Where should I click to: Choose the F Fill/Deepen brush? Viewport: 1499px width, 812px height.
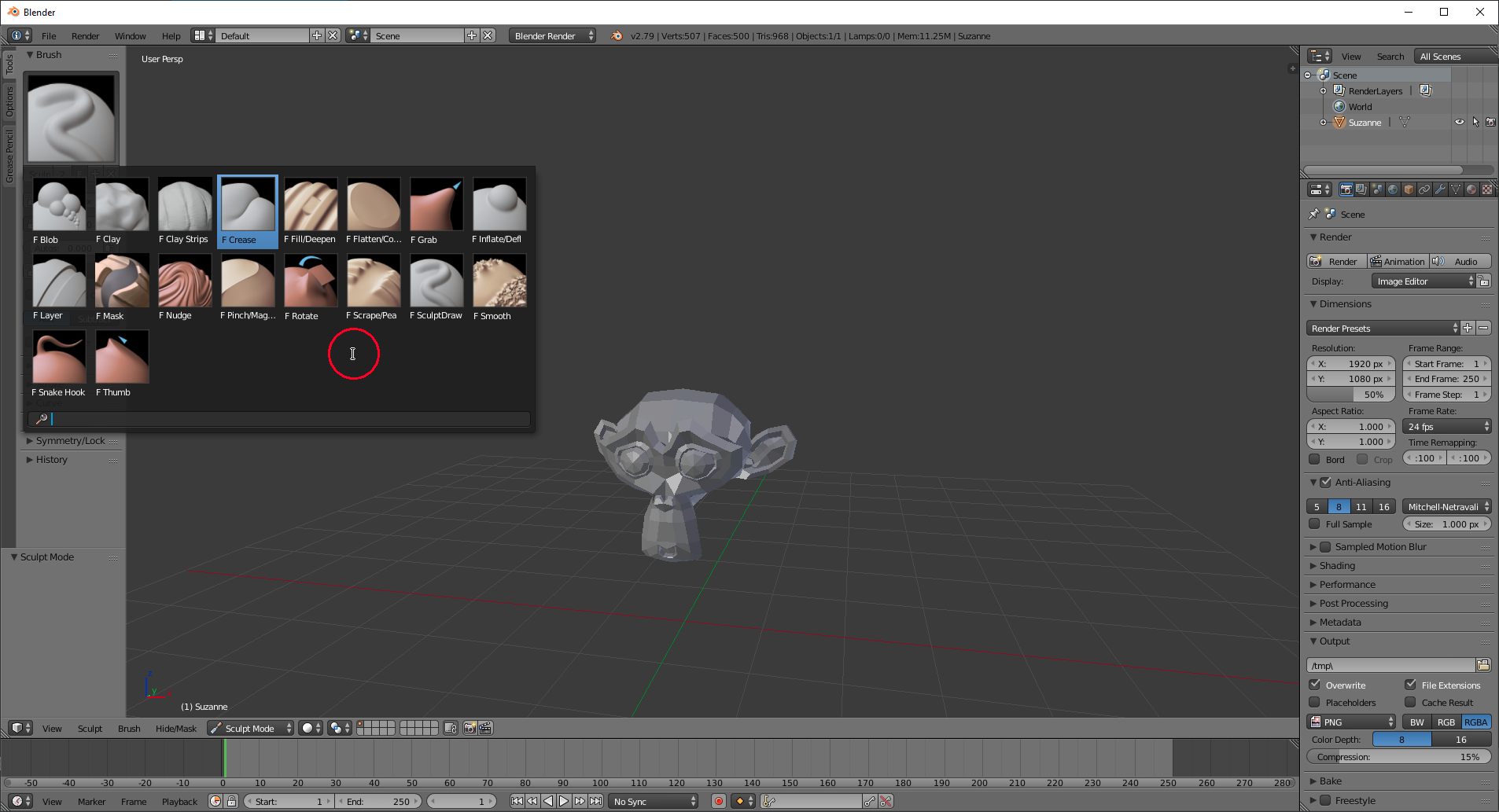click(311, 211)
